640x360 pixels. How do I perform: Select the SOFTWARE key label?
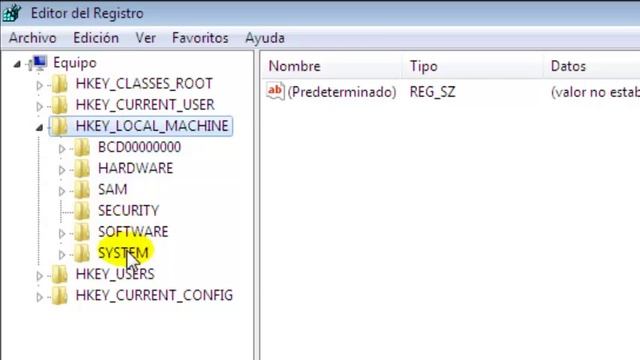(x=133, y=232)
